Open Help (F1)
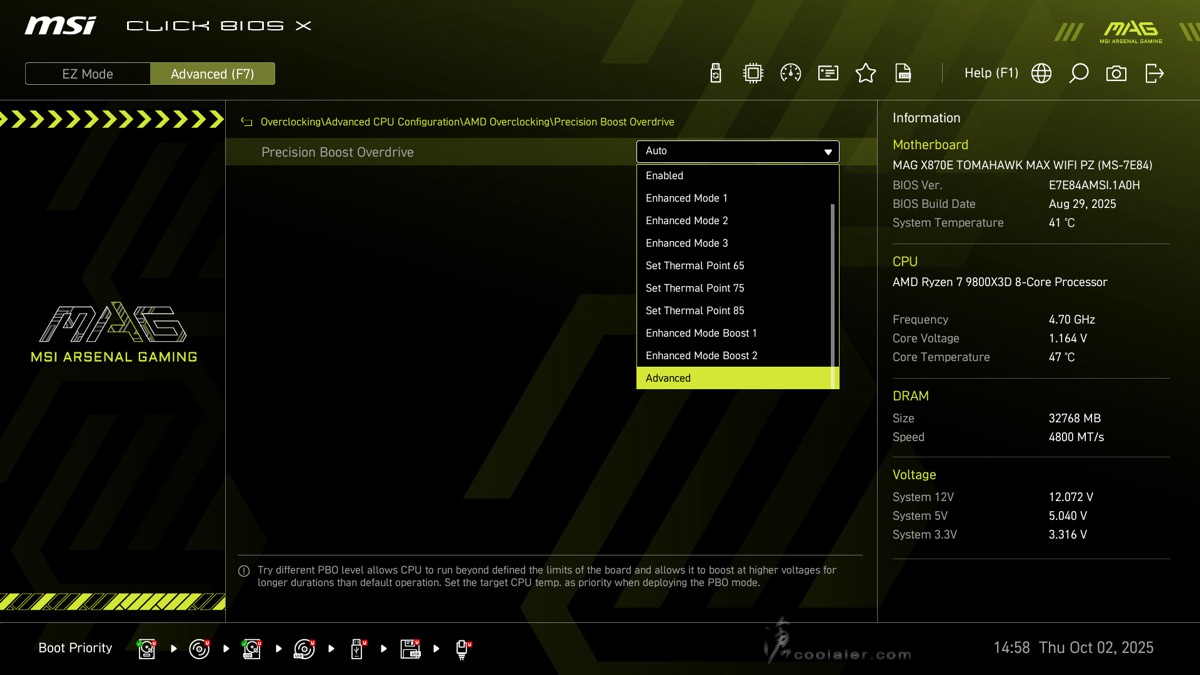Image resolution: width=1200 pixels, height=675 pixels. pos(991,73)
